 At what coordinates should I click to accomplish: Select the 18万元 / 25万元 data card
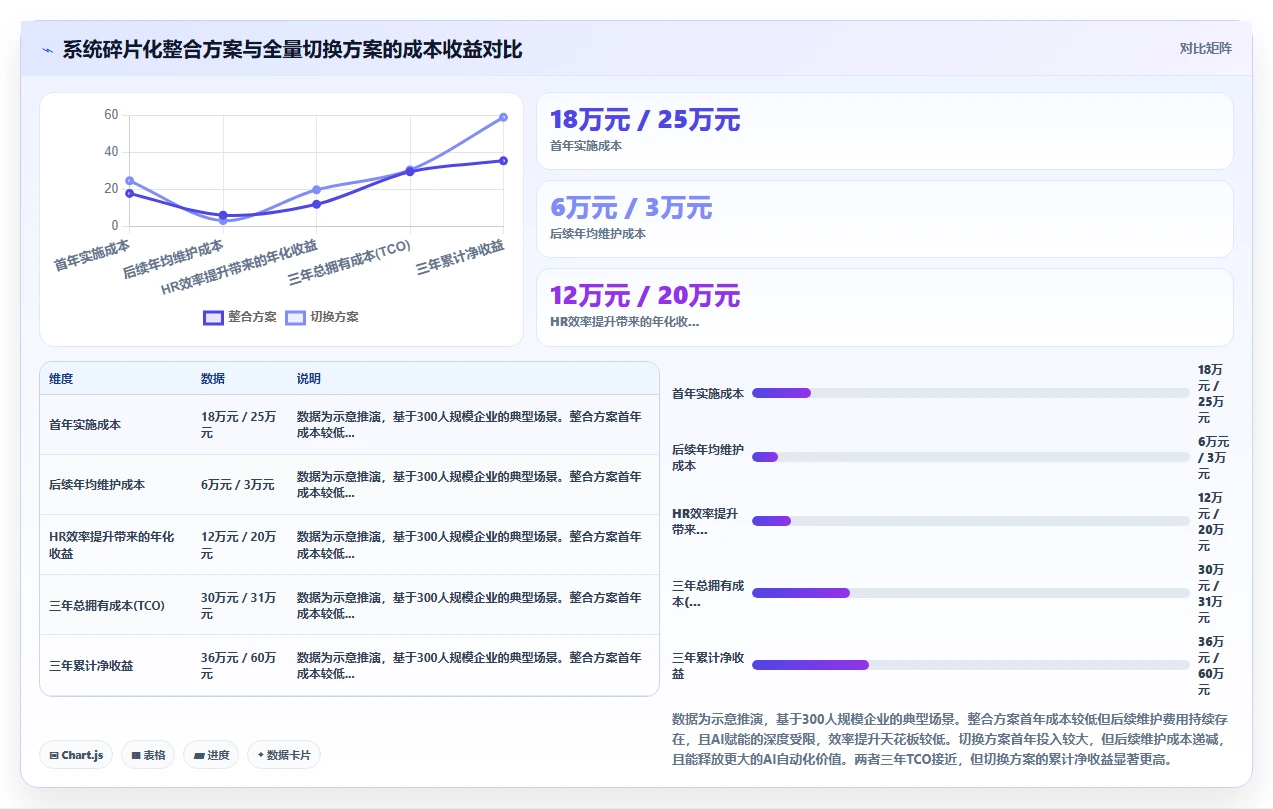pyautogui.click(x=884, y=131)
